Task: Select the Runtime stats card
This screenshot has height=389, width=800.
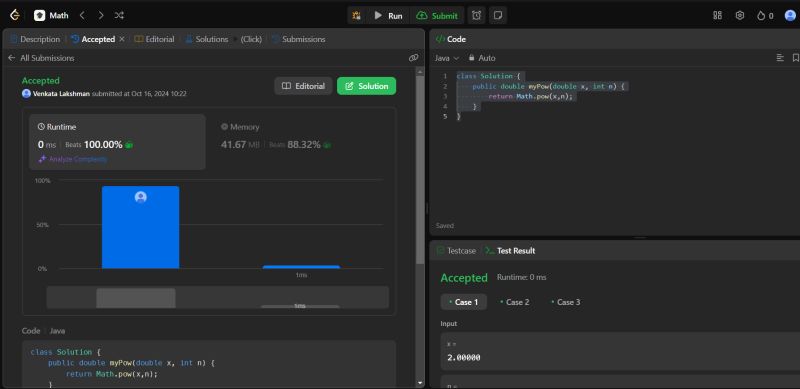Action: click(x=117, y=142)
